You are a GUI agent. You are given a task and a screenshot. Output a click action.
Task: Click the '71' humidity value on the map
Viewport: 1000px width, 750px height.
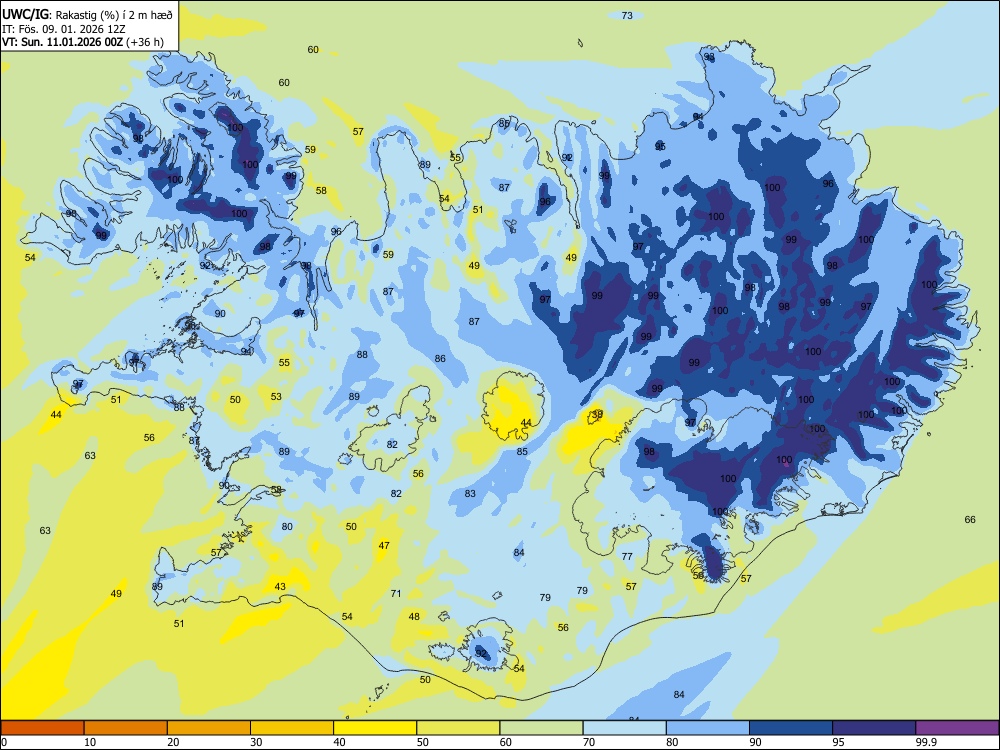click(x=396, y=594)
